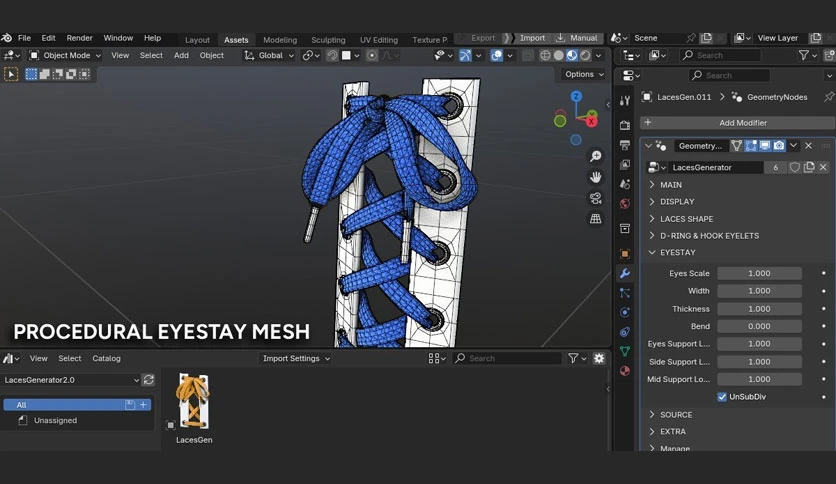This screenshot has width=836, height=484.
Task: Open the Render properties tab
Action: click(x=625, y=125)
